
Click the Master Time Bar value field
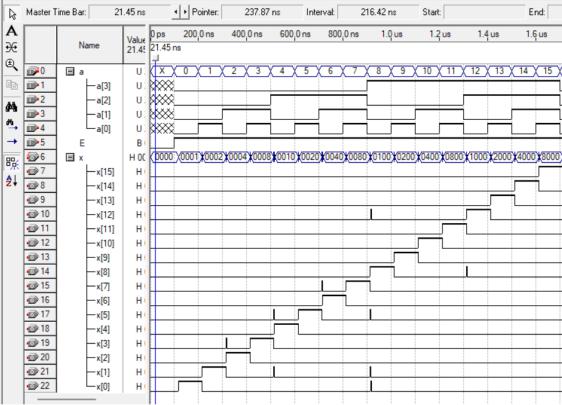coord(130,12)
